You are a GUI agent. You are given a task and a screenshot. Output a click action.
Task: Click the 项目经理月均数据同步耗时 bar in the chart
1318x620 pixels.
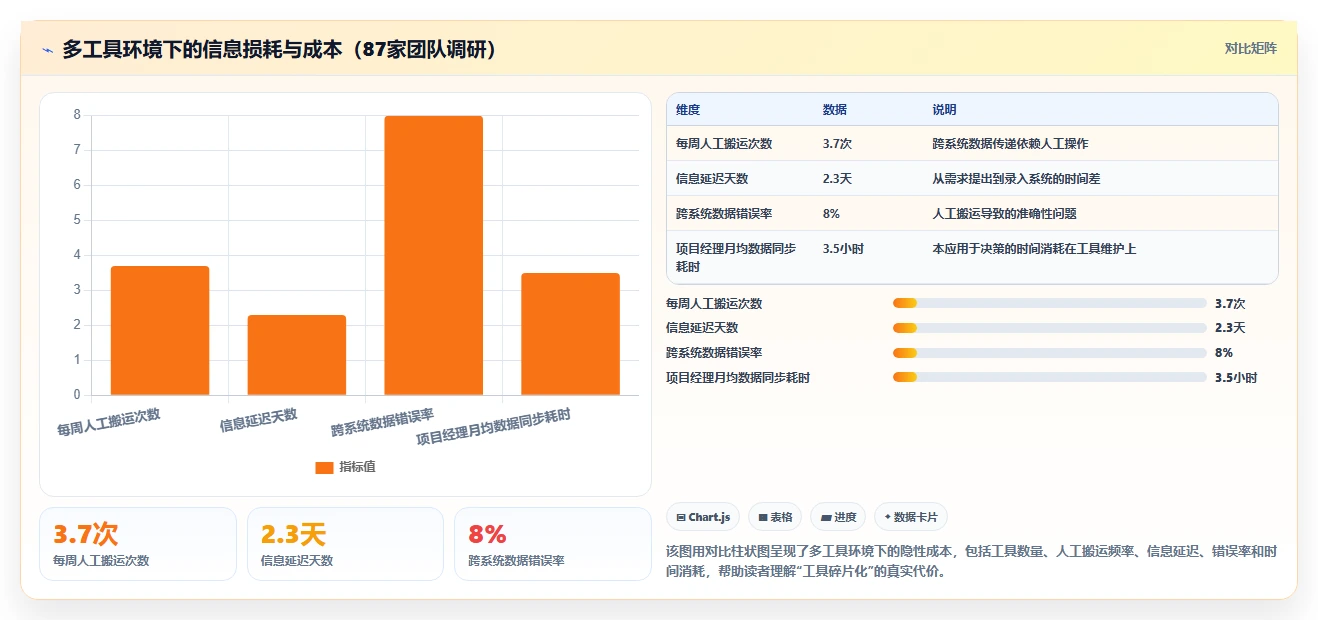click(x=570, y=334)
